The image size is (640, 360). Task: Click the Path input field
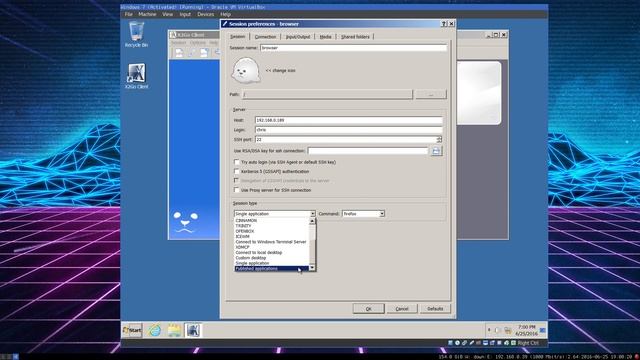tap(327, 94)
